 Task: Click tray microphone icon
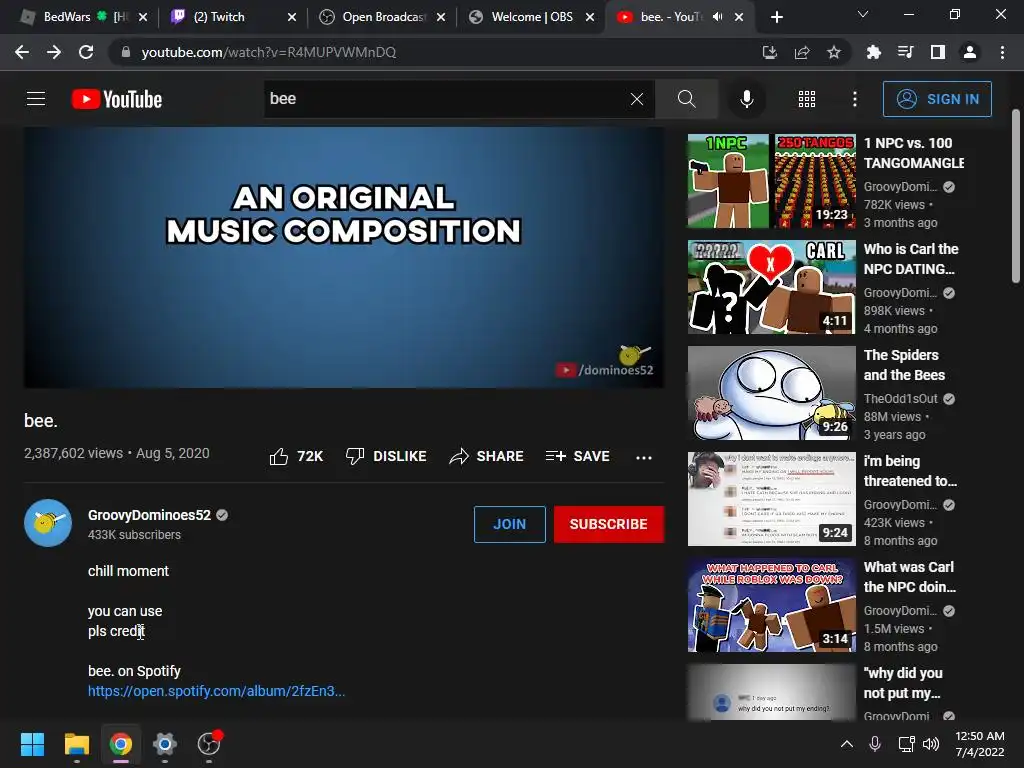point(875,744)
